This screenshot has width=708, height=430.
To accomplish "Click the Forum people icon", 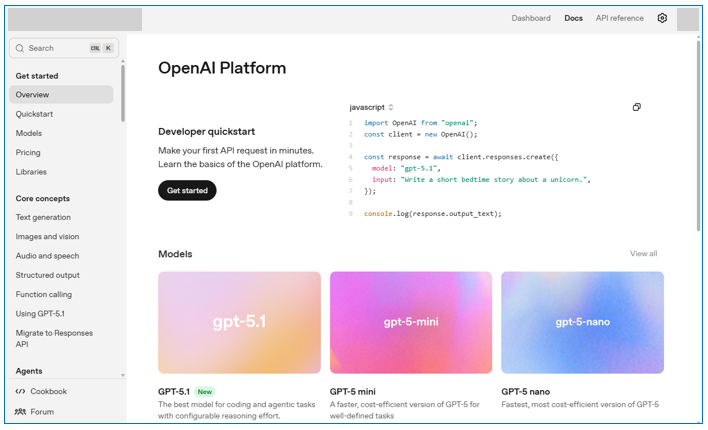I will [x=21, y=411].
